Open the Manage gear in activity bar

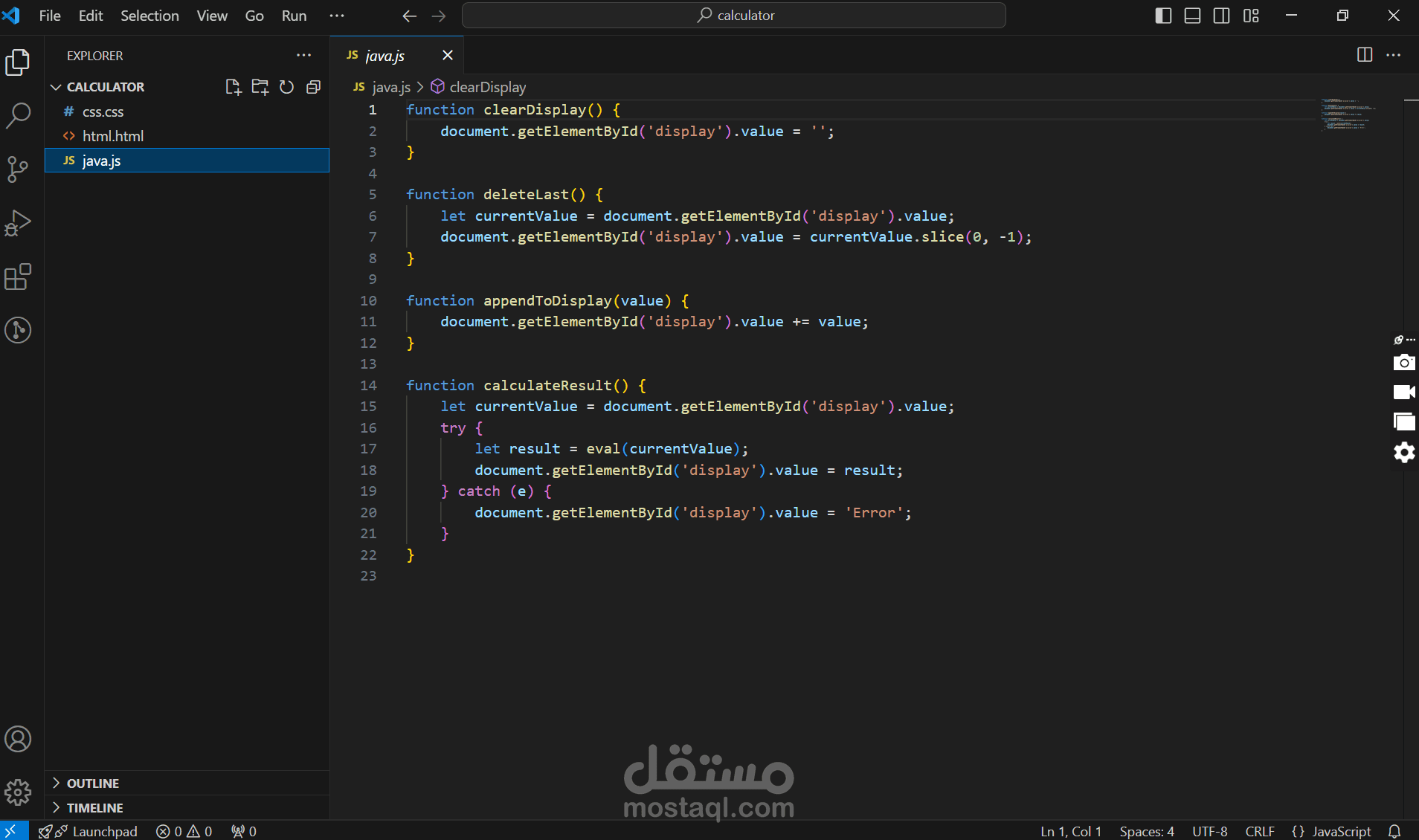coord(18,792)
